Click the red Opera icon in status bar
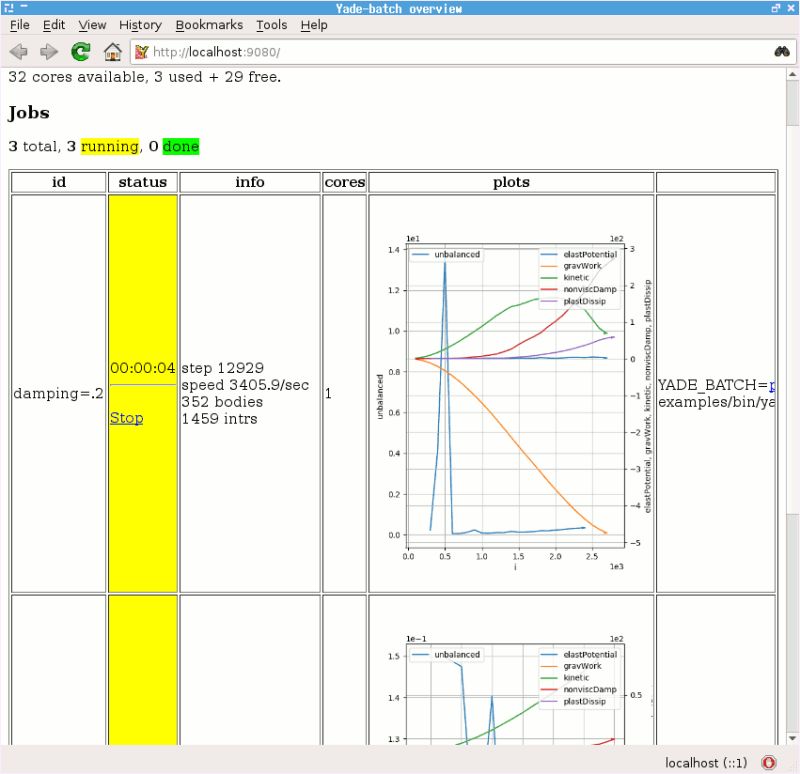This screenshot has width=800, height=774. pyautogui.click(x=768, y=763)
